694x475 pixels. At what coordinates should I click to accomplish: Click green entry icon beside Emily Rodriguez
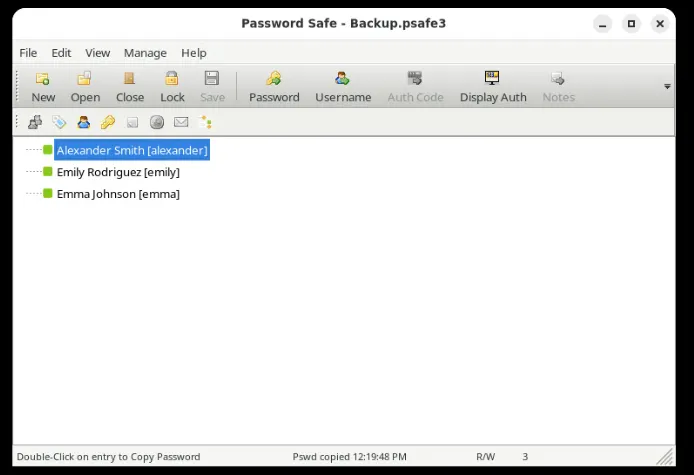click(48, 171)
